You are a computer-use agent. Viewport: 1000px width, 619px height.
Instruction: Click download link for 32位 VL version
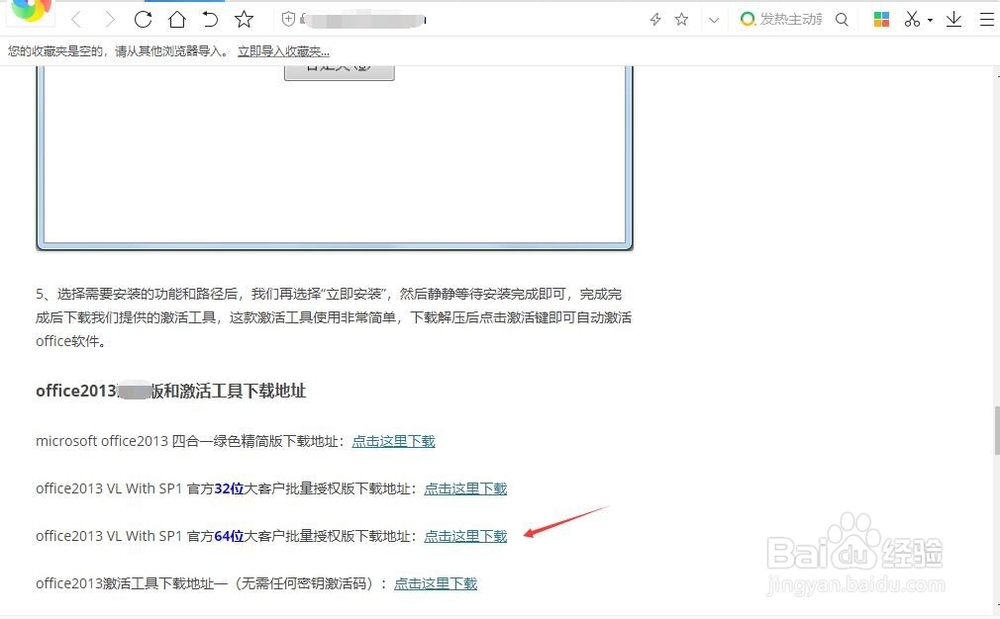click(x=466, y=489)
